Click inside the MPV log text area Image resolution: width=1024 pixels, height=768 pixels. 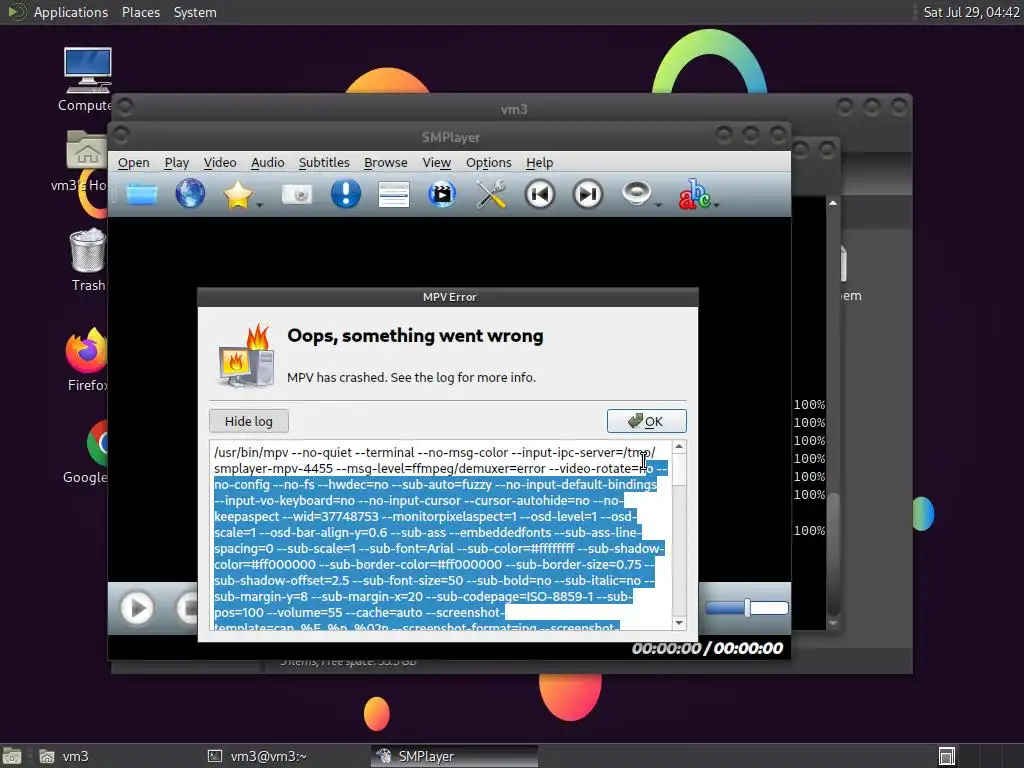441,536
